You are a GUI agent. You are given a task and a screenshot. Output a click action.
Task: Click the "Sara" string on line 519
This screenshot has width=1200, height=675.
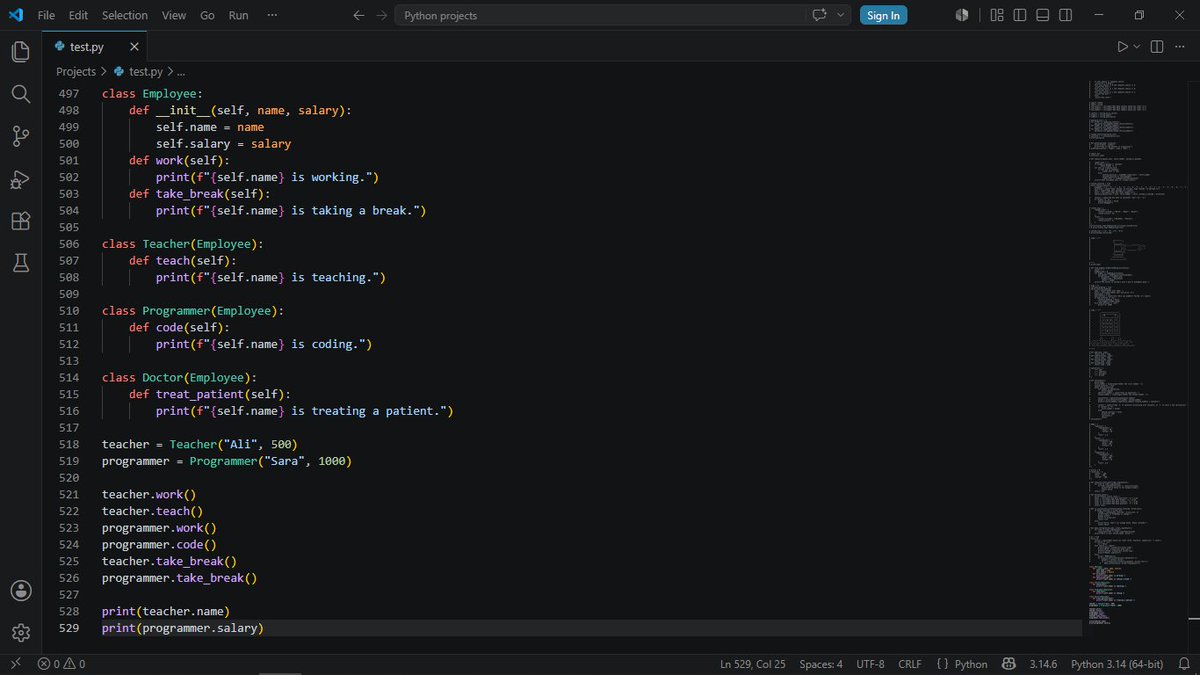pos(284,461)
